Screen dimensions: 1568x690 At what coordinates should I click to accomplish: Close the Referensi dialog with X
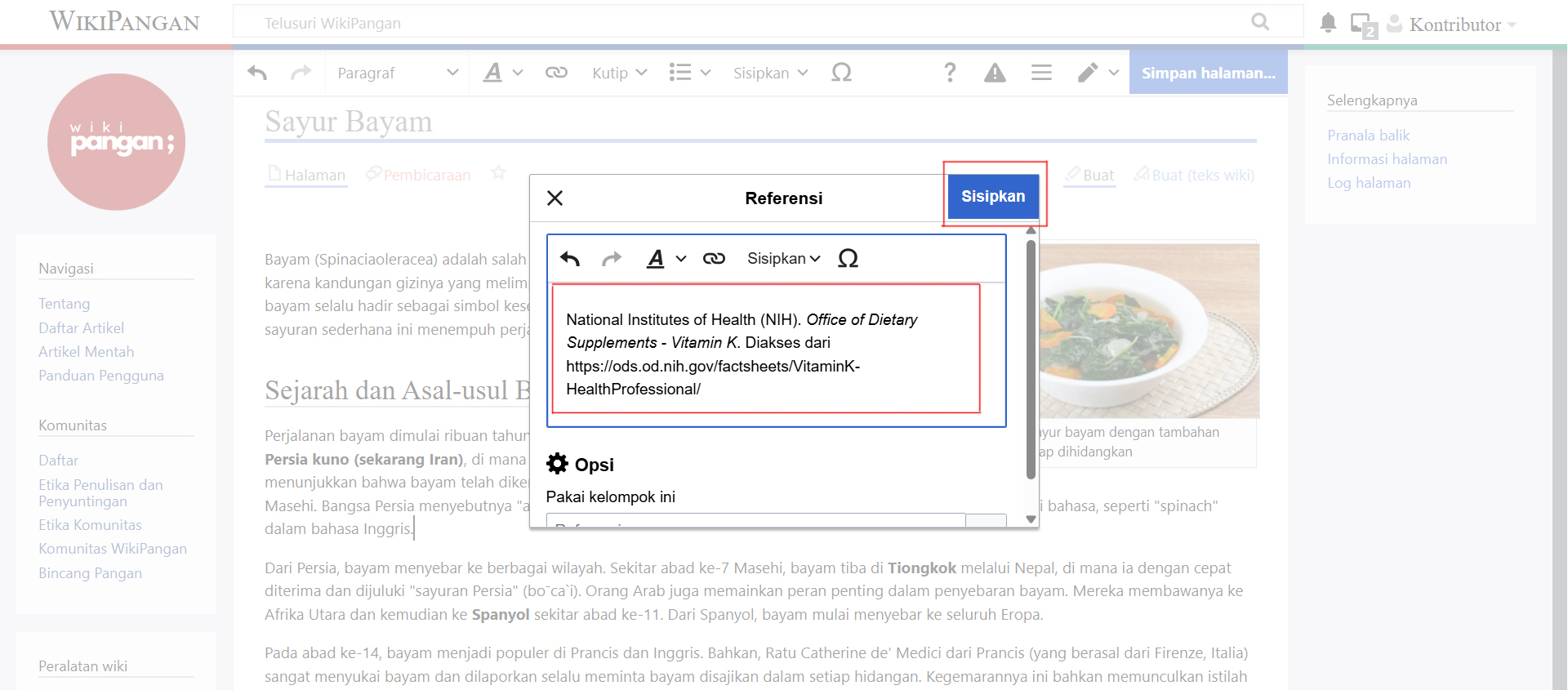(555, 198)
